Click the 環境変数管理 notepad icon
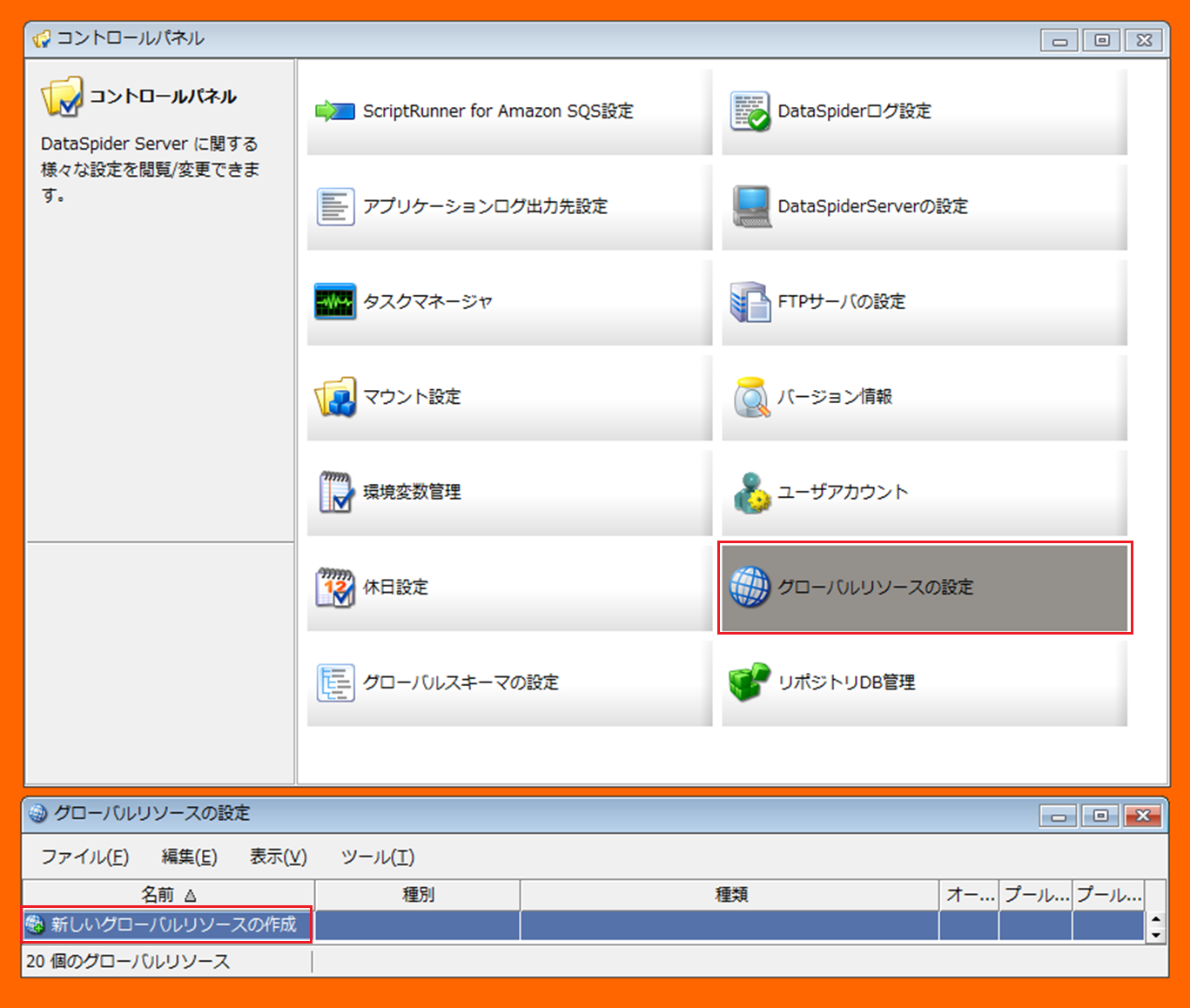The width and height of the screenshot is (1190, 1008). click(x=335, y=492)
